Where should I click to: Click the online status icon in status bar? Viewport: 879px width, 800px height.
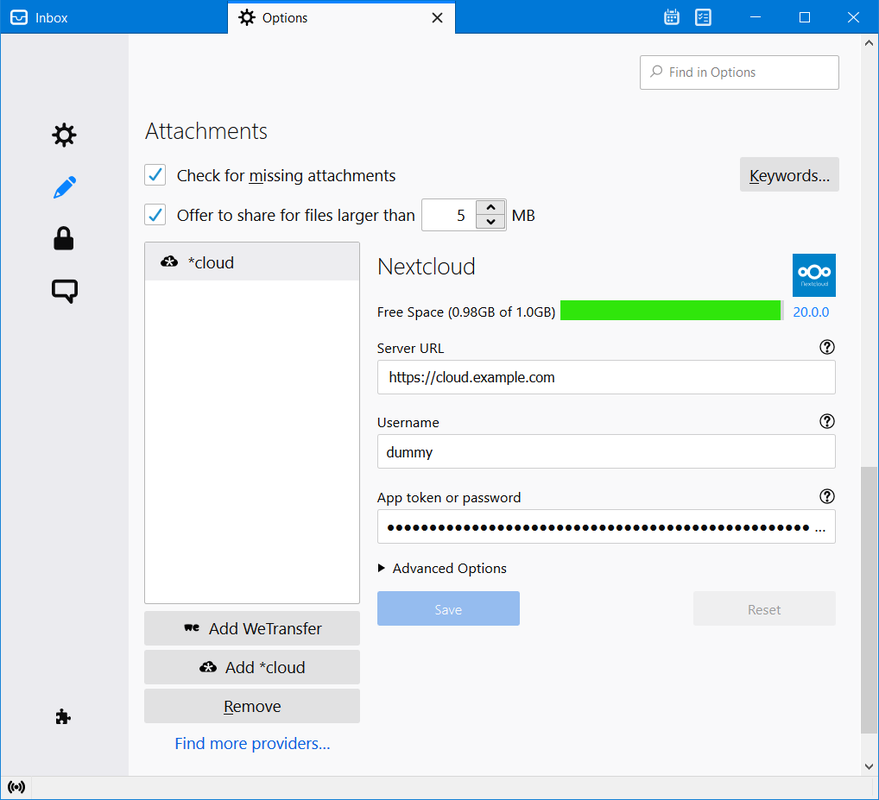[16, 787]
